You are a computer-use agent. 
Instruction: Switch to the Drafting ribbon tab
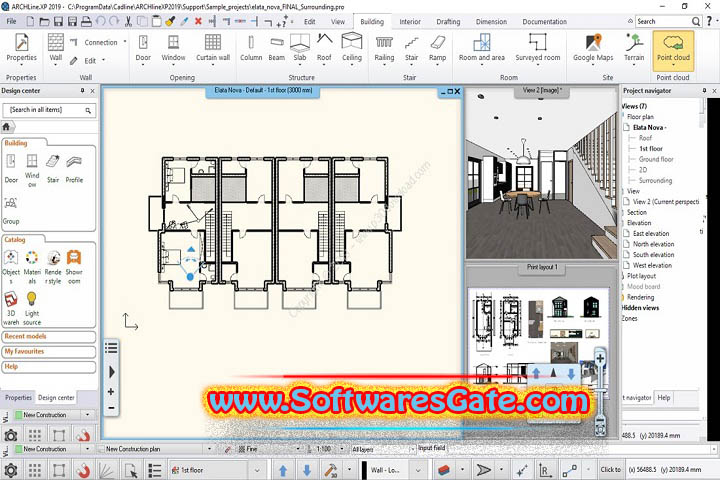[x=448, y=22]
